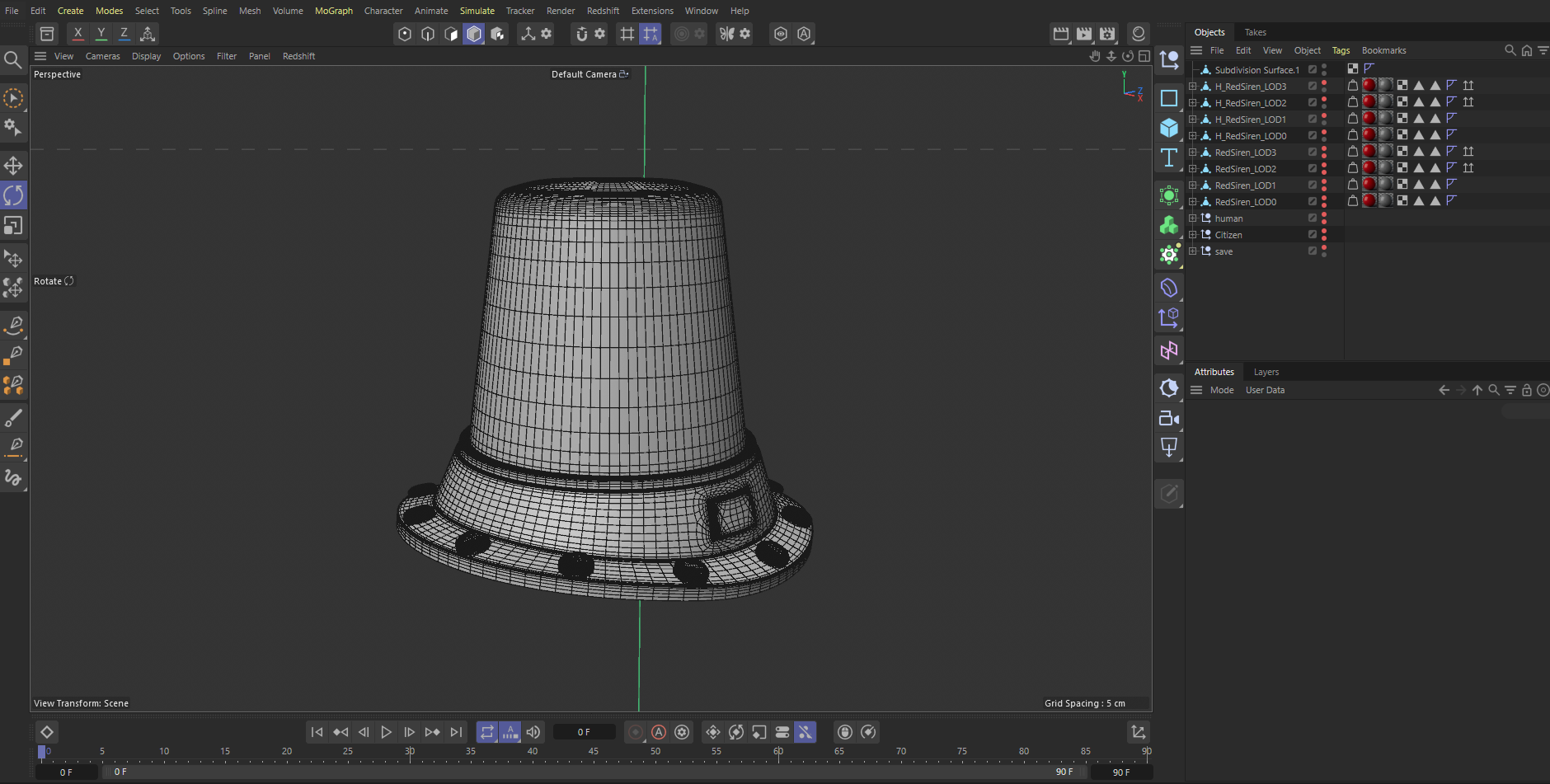Open the viewport search magnifier tool
Screen dimensions: 1550x784
pos(13,60)
